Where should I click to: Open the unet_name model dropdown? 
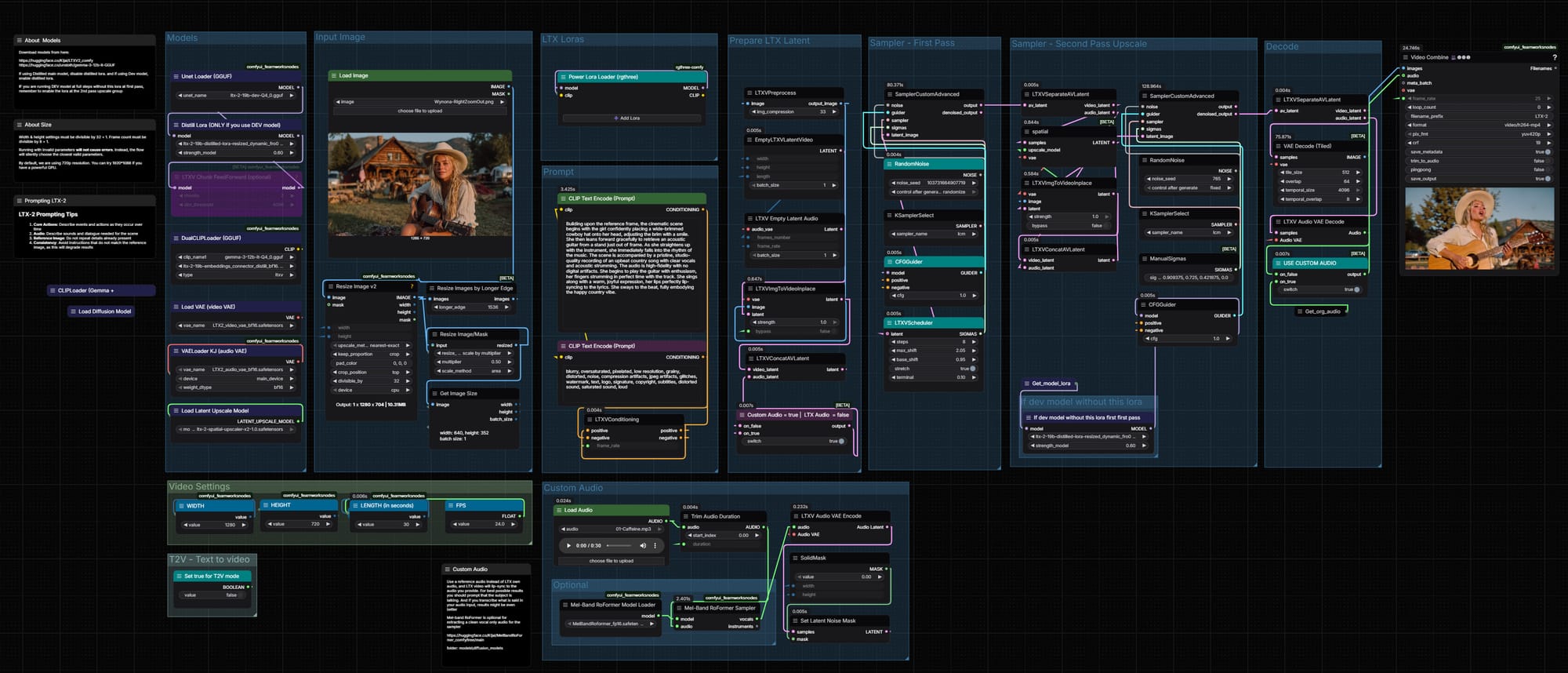[235, 96]
